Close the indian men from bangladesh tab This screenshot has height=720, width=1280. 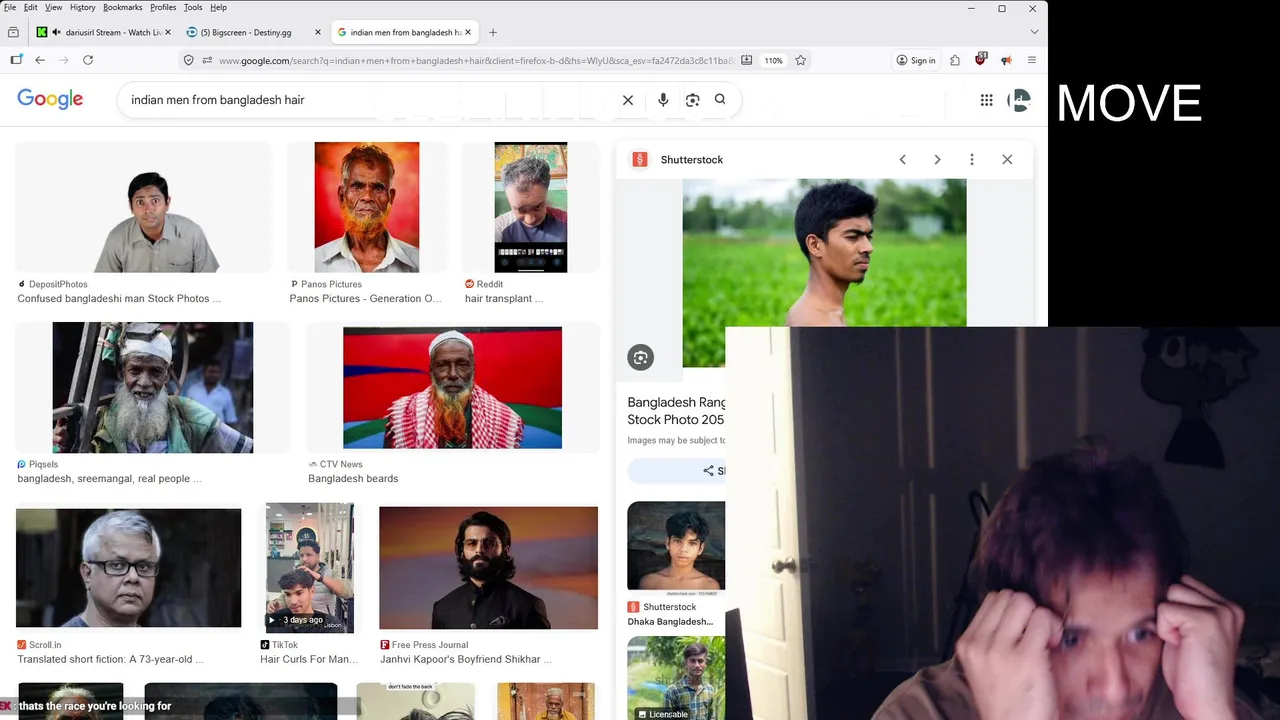(467, 32)
